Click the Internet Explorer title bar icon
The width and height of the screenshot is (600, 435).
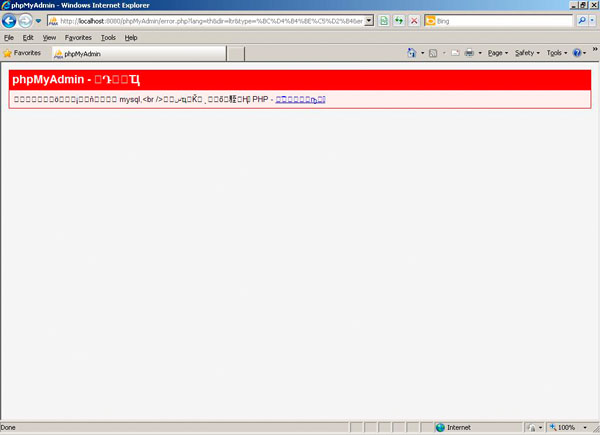[5, 5]
